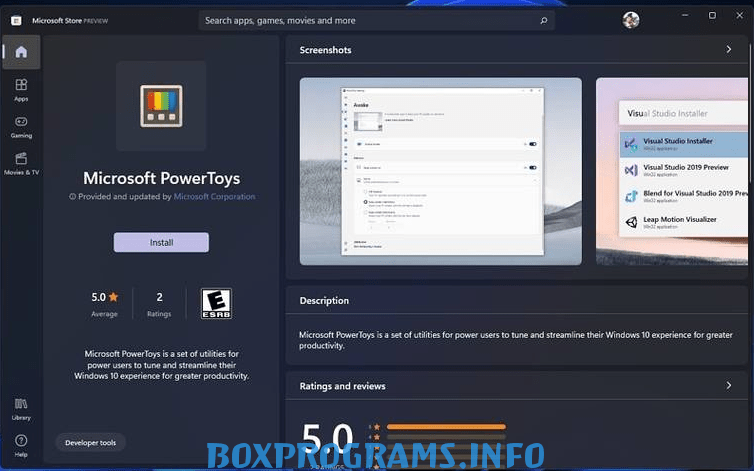The image size is (754, 471).
Task: Click the search apps, games, movies field
Action: (377, 21)
